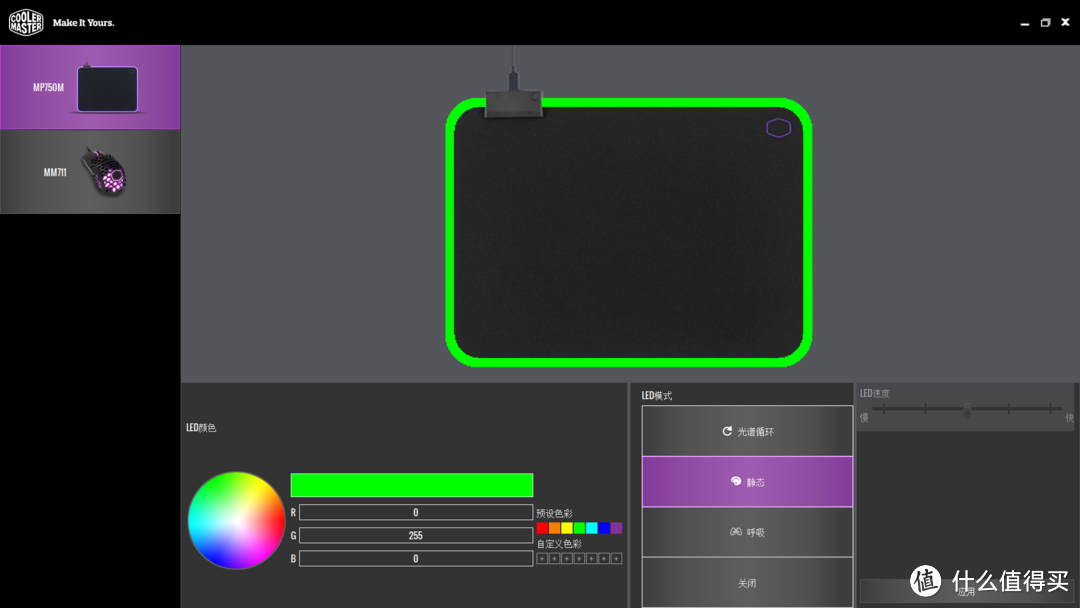Select the green preset color
This screenshot has width=1080, height=608.
[x=579, y=528]
